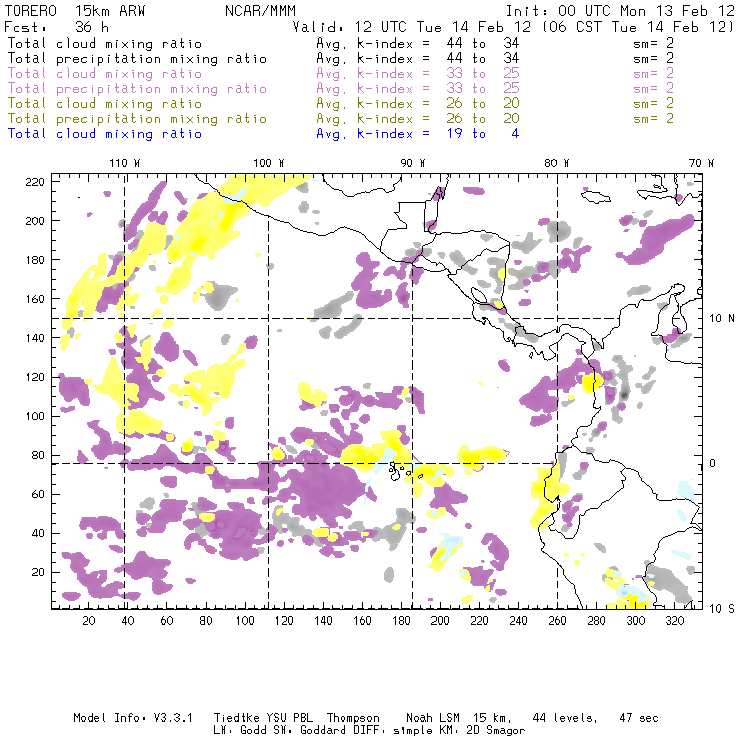Click the "Model Info: V3.3.1" text

133,718
